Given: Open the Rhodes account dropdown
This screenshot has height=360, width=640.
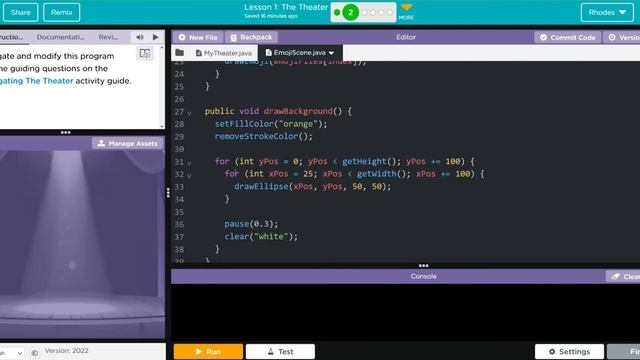Looking at the screenshot, I should pyautogui.click(x=607, y=12).
